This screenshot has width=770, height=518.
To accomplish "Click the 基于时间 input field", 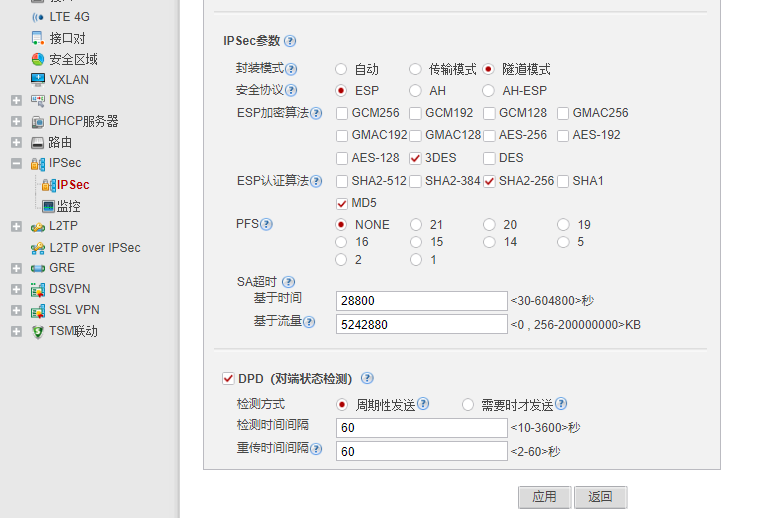I will pyautogui.click(x=421, y=301).
